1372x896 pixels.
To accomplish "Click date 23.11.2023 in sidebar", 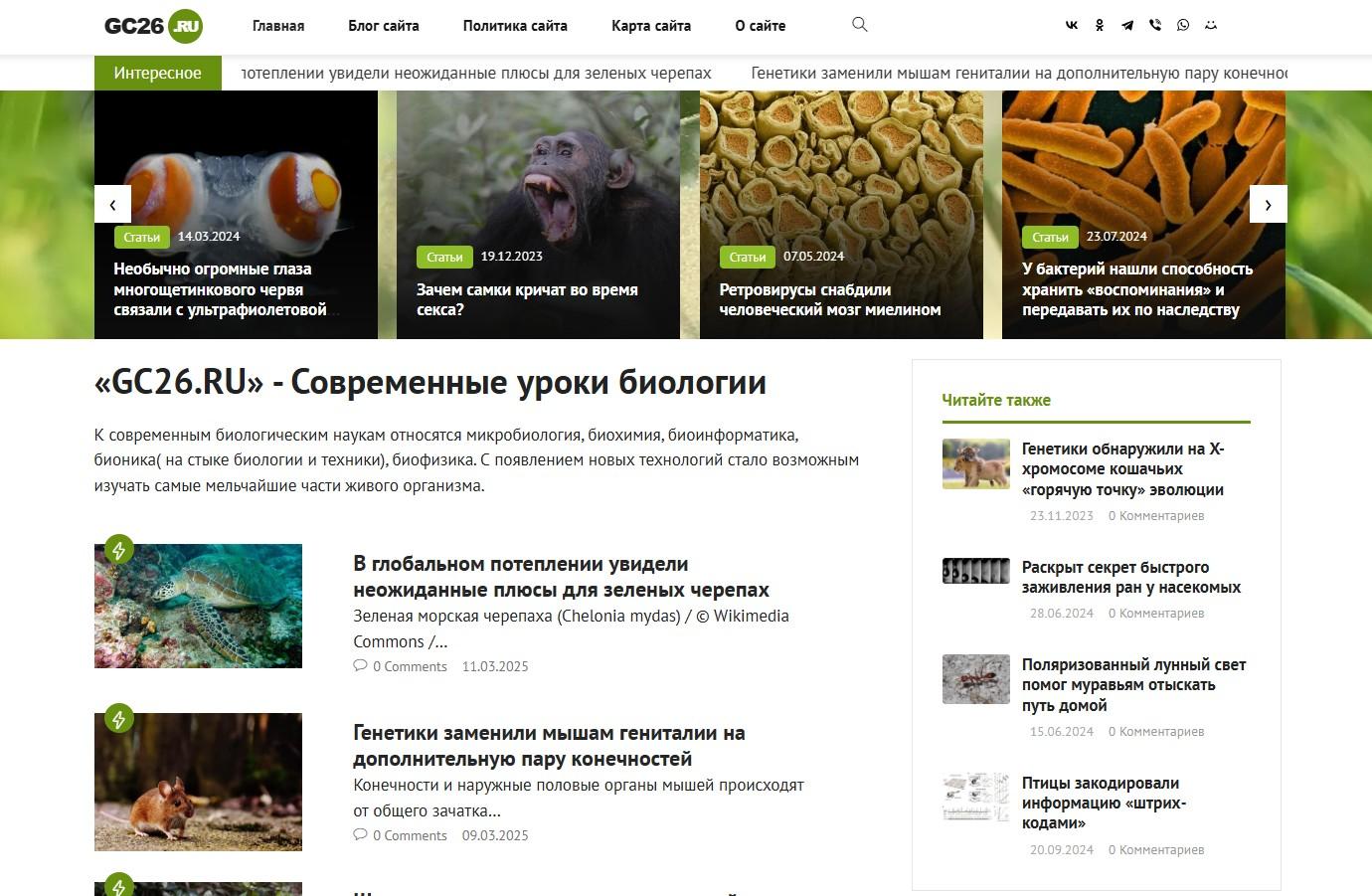I will tap(1062, 516).
